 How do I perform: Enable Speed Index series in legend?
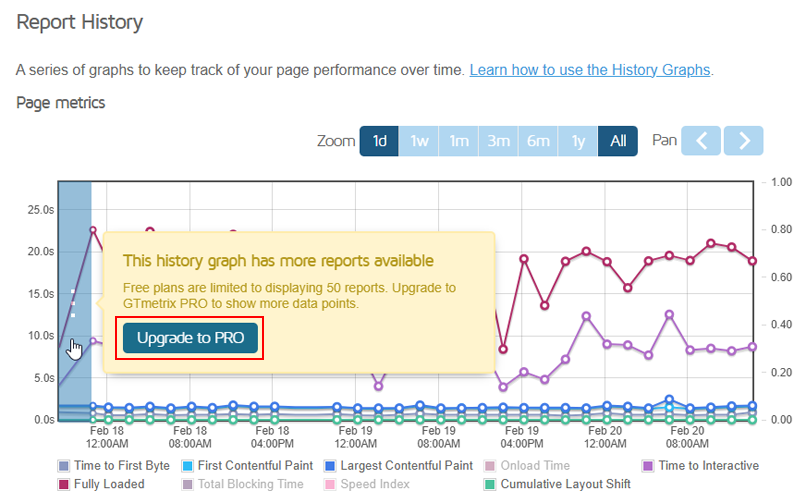pyautogui.click(x=367, y=484)
